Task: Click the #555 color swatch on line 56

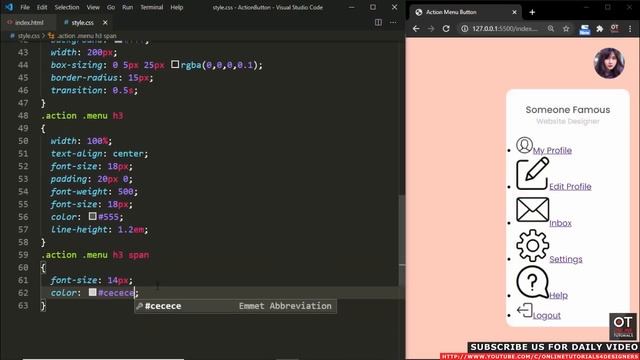Action: (x=93, y=216)
